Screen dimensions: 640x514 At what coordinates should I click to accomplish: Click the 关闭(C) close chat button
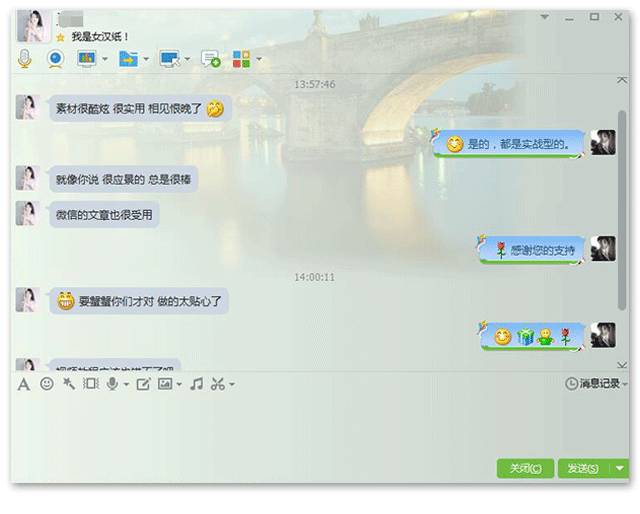(525, 468)
